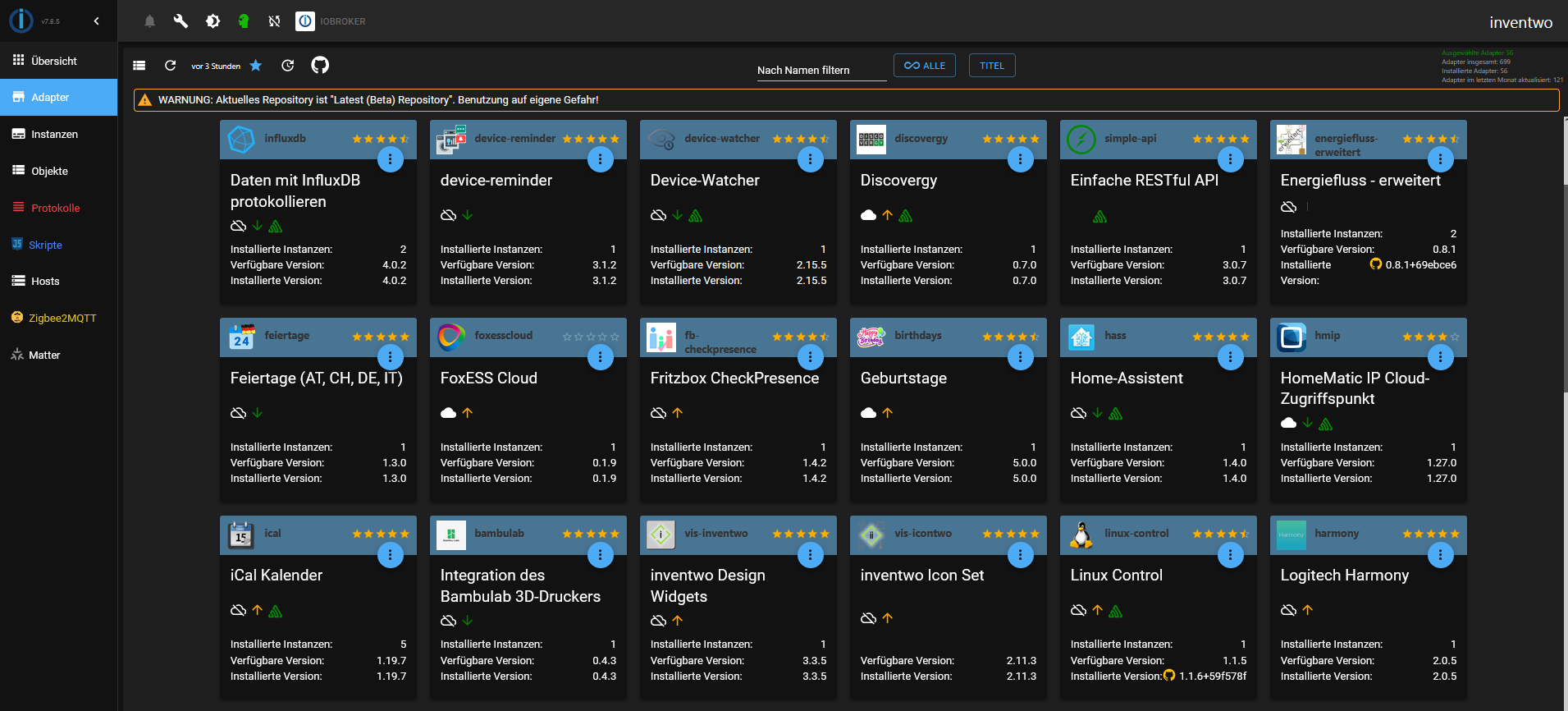Click the star rating of foxesscloud

tap(590, 337)
